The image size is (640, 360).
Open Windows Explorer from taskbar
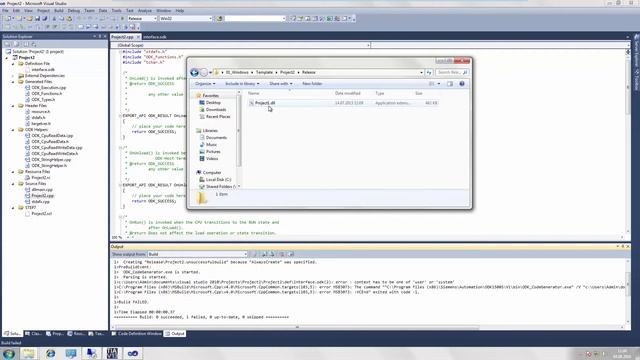[29, 353]
